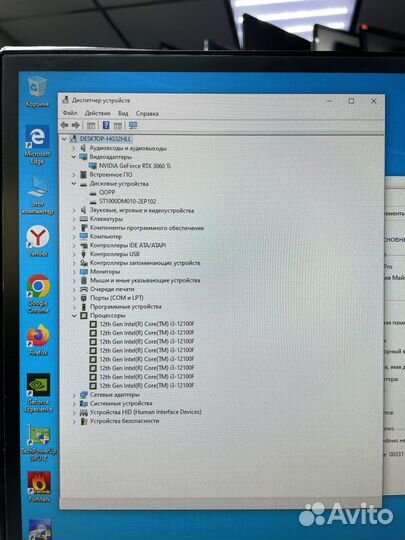Select Компоненты программного обеспечения row
The height and width of the screenshot is (540, 405).
coord(147,228)
